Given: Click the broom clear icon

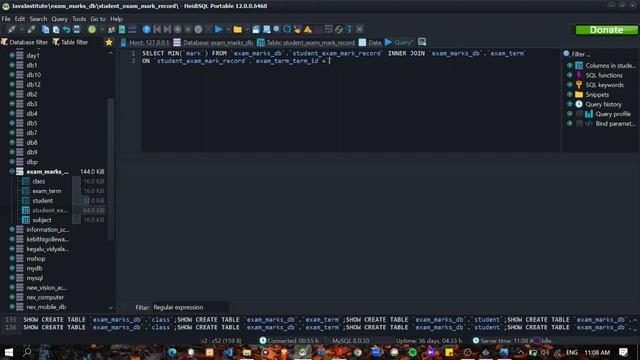Looking at the screenshot, I should coord(298,29).
